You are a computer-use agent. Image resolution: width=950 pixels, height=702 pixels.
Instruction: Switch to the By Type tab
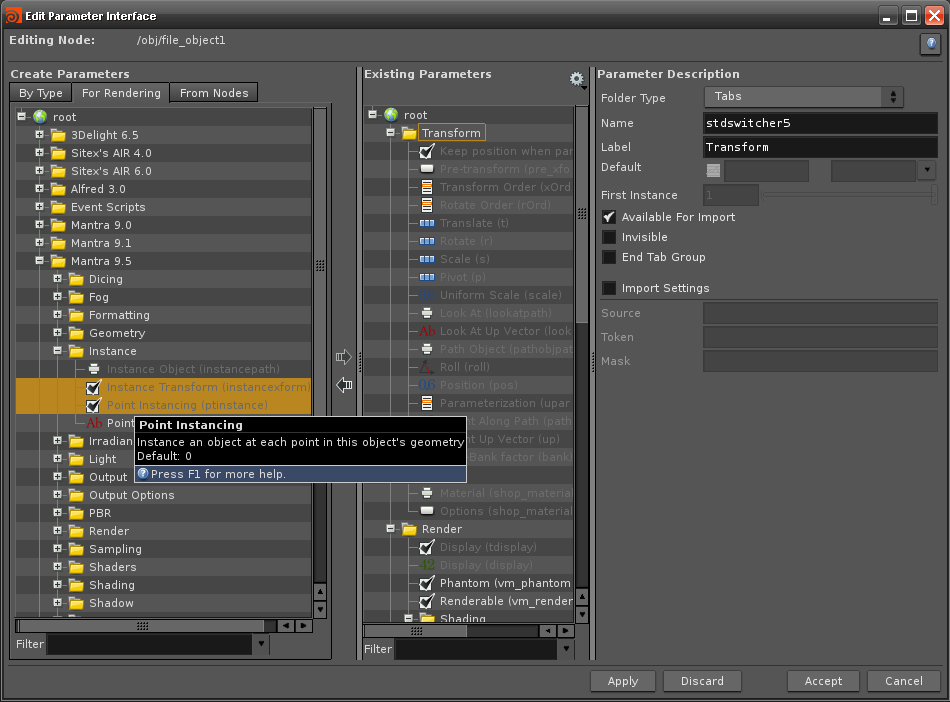(x=41, y=93)
